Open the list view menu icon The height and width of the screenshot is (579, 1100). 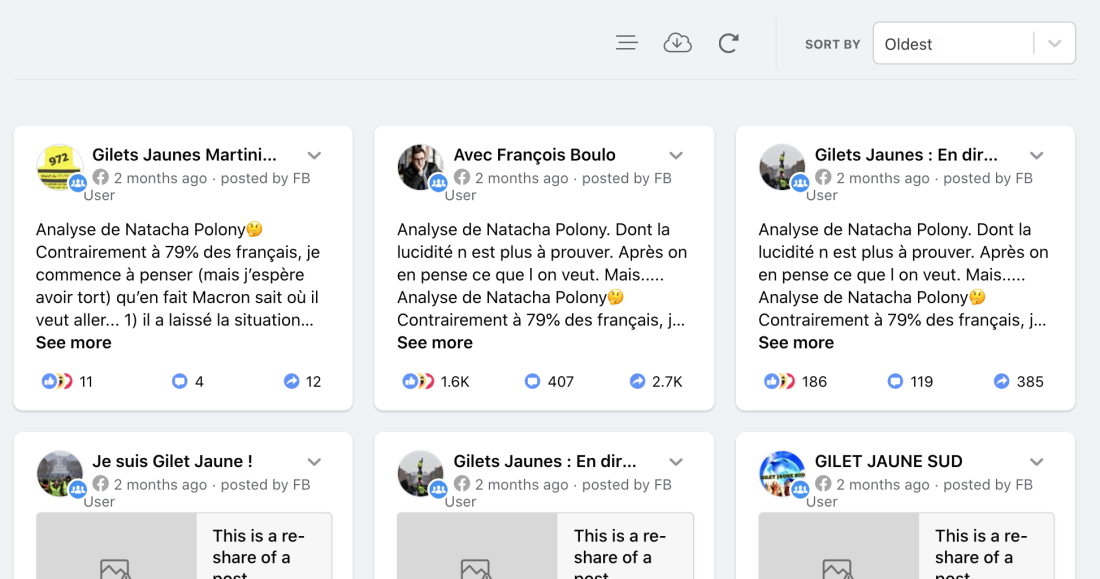(626, 44)
